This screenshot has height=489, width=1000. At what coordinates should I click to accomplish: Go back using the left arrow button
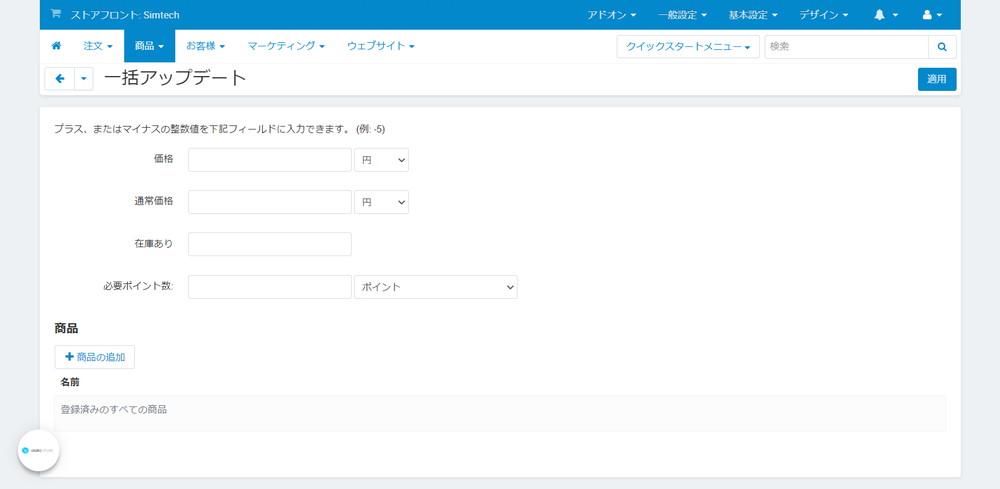click(x=60, y=79)
